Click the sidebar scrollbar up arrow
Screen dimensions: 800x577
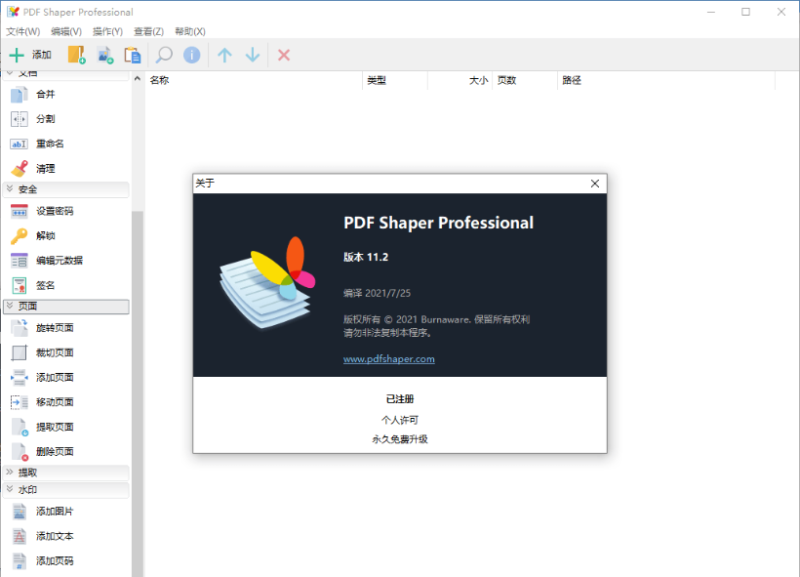(x=137, y=79)
